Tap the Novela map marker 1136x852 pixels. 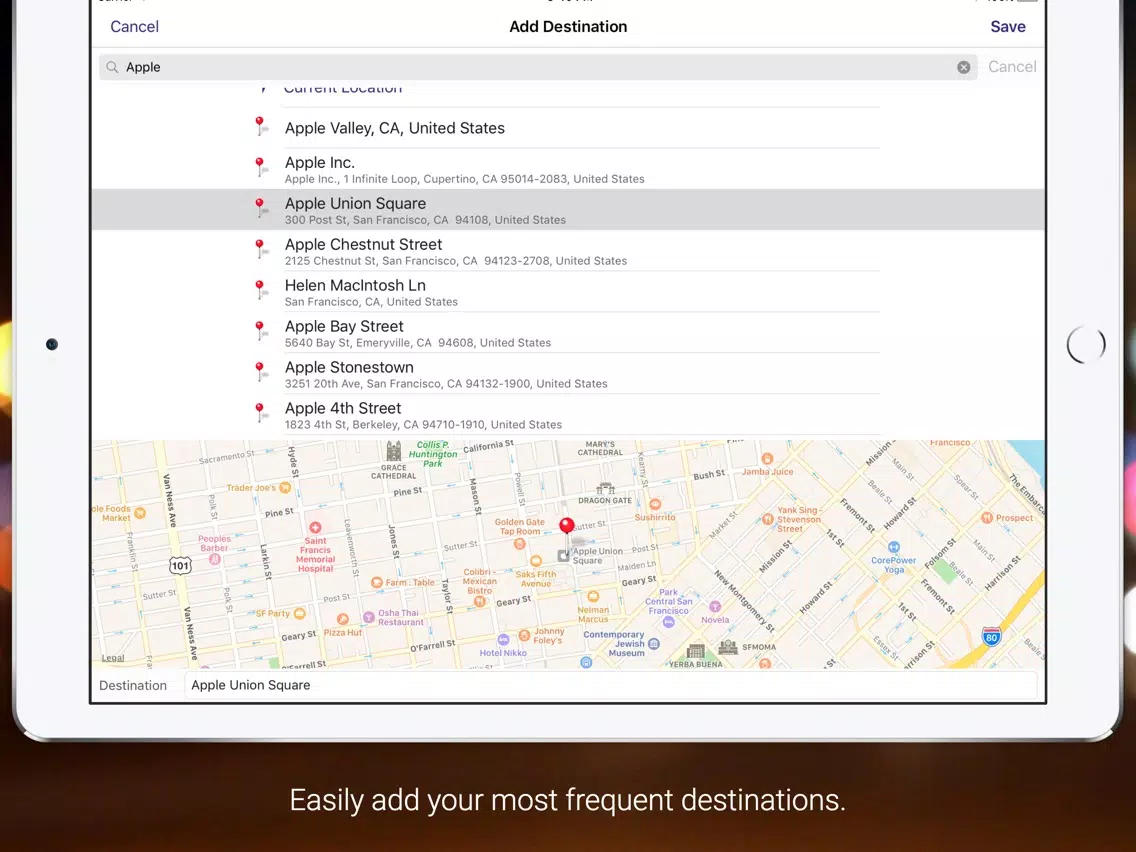(715, 606)
